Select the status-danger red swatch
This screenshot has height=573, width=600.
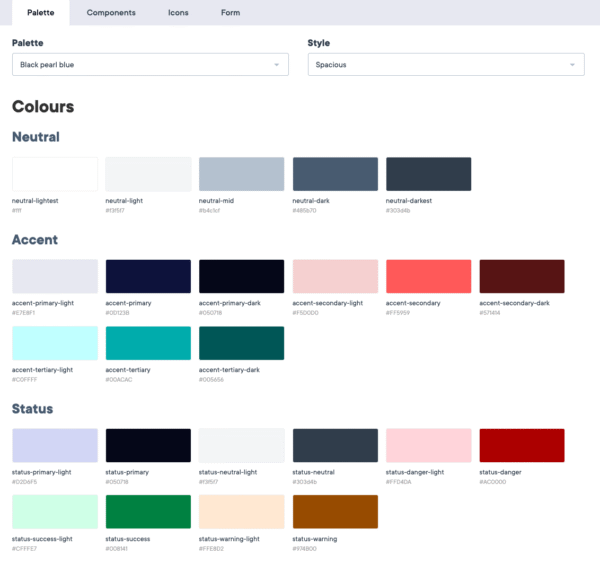[521, 445]
